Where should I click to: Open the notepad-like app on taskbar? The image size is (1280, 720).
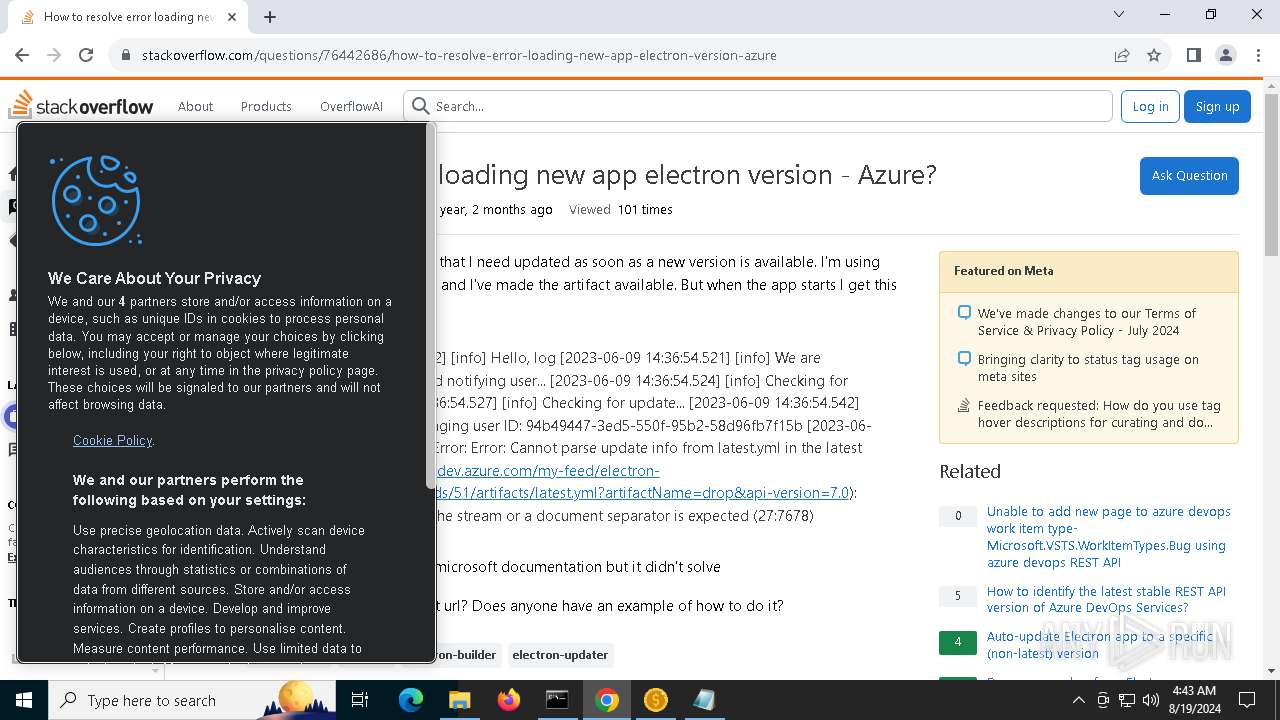[704, 700]
